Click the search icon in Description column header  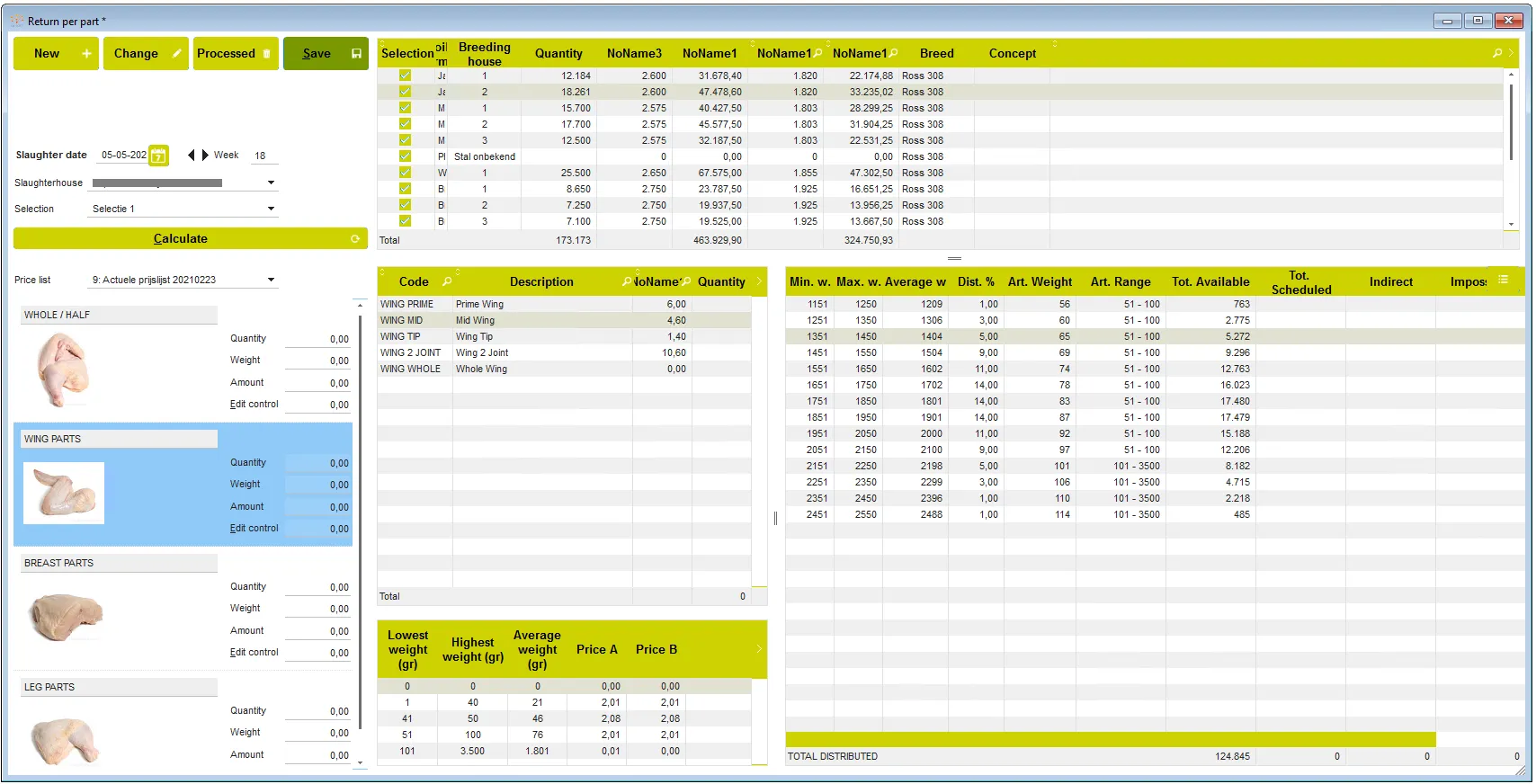[627, 281]
